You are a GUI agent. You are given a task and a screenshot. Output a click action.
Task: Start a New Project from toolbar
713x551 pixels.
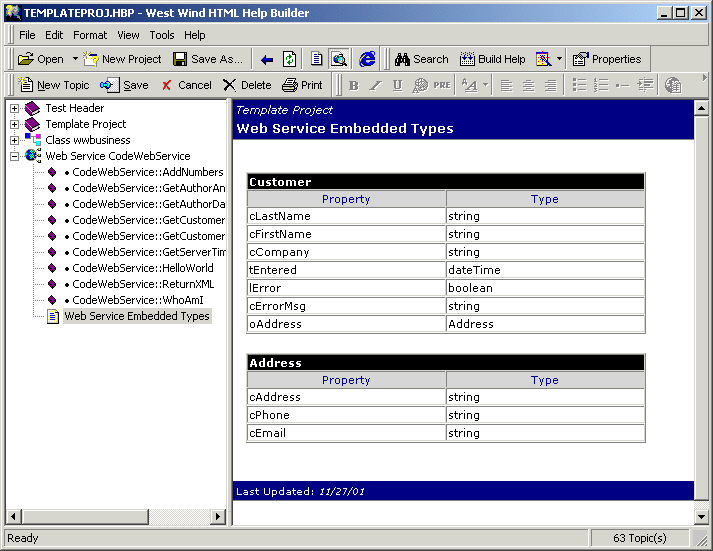[122, 59]
